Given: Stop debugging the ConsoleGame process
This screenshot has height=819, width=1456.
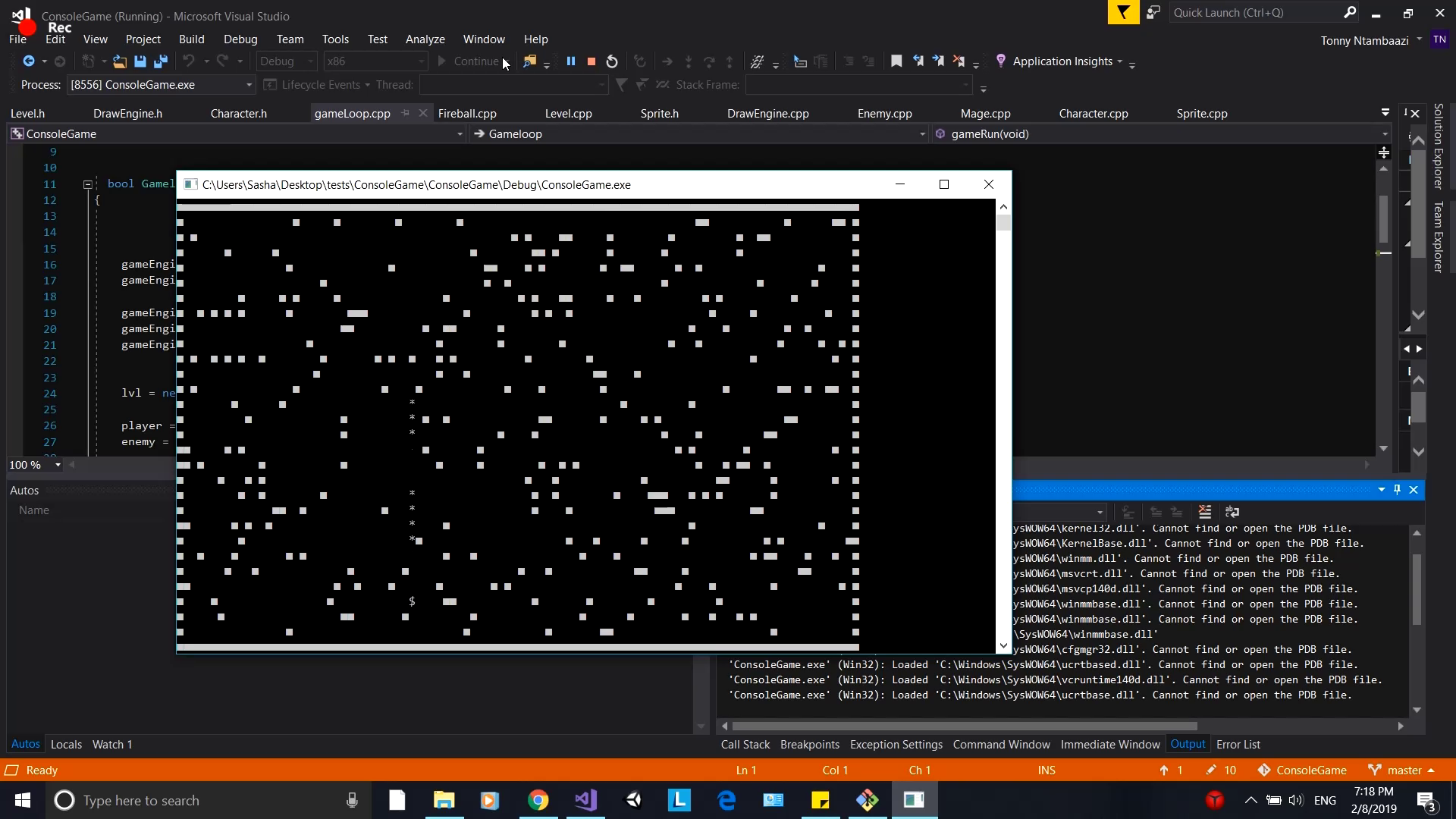Looking at the screenshot, I should coord(591,61).
